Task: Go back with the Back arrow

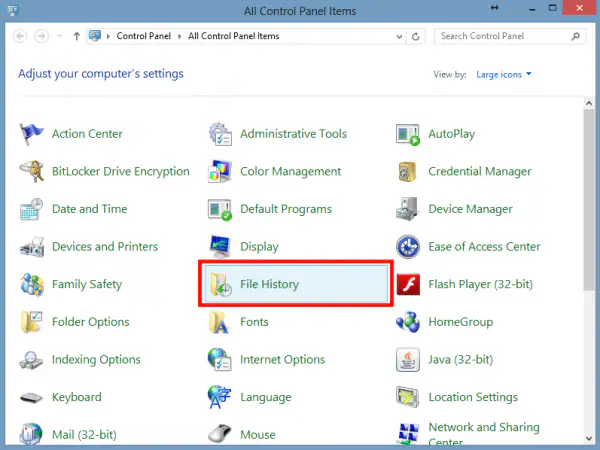Action: 20,36
